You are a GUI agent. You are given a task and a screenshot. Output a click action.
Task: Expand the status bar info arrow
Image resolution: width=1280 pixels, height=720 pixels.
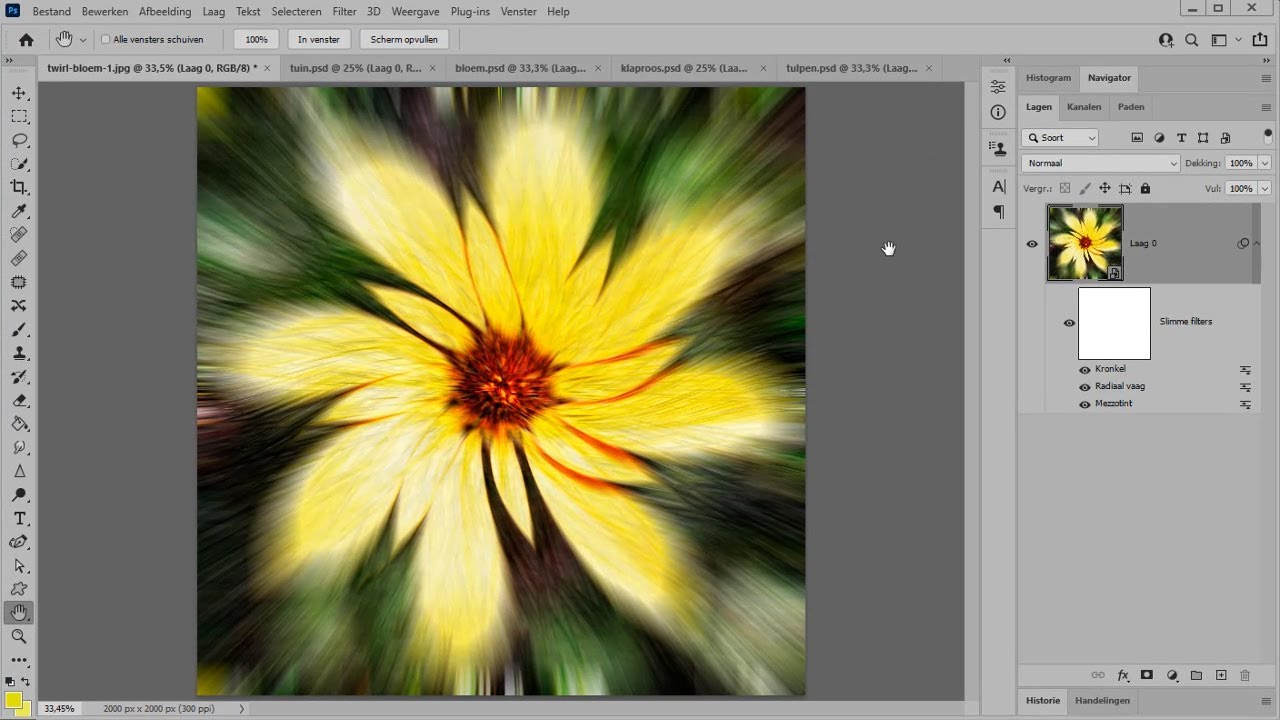[x=241, y=708]
